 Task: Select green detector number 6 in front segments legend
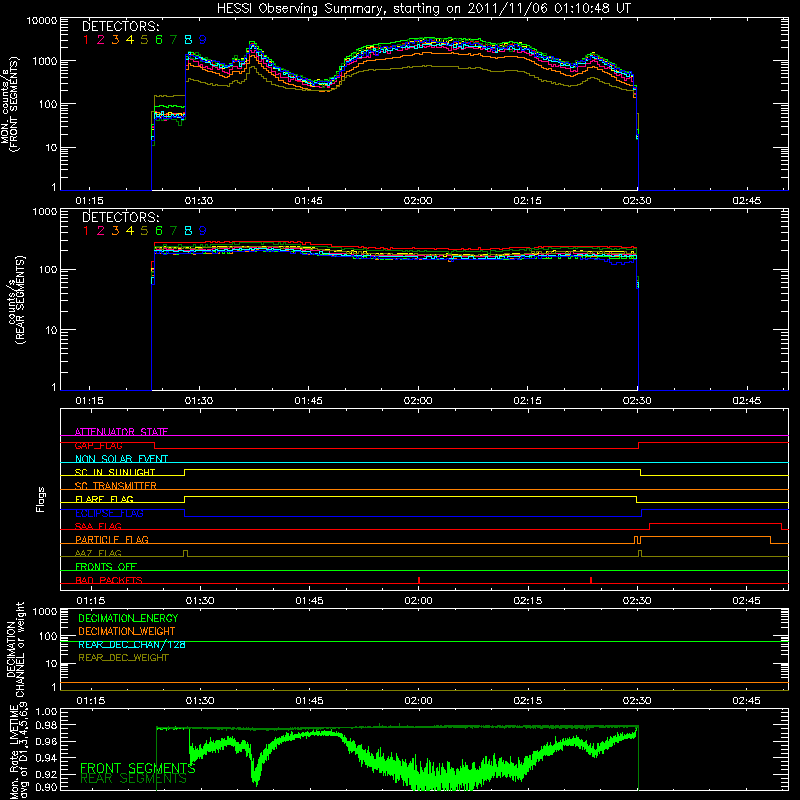click(159, 40)
